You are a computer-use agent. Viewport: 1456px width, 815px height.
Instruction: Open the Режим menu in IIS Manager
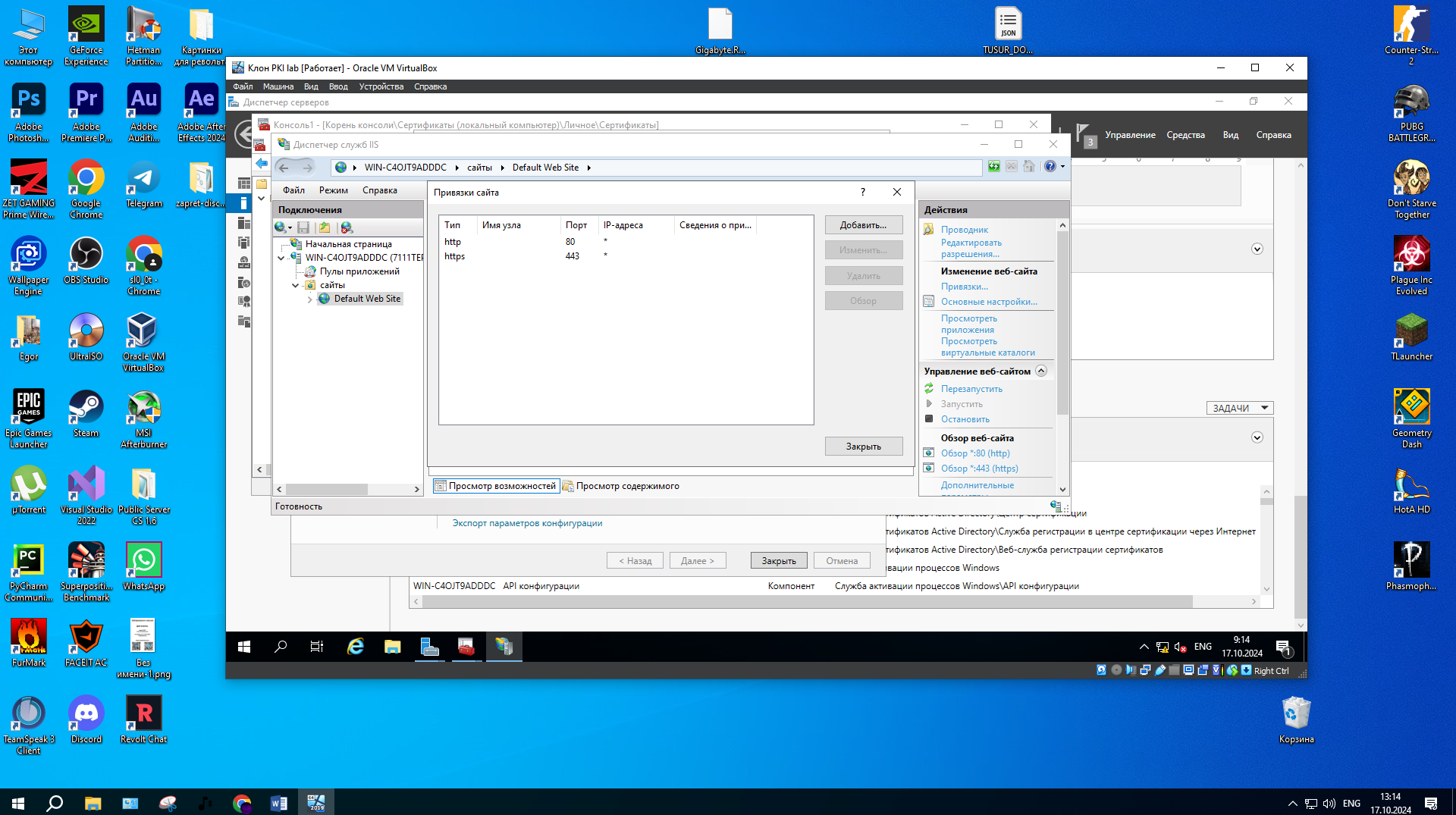[334, 190]
